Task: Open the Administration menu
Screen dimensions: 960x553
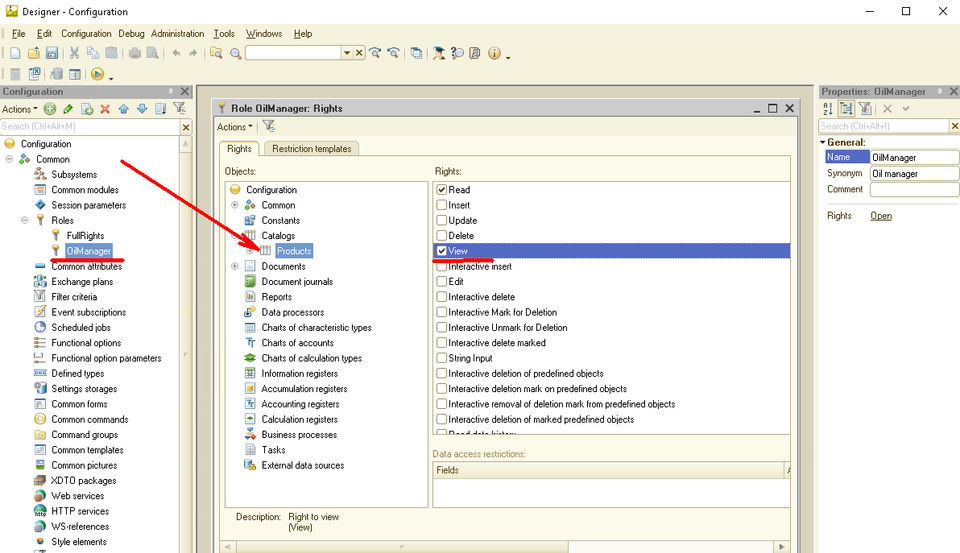Action: (177, 34)
